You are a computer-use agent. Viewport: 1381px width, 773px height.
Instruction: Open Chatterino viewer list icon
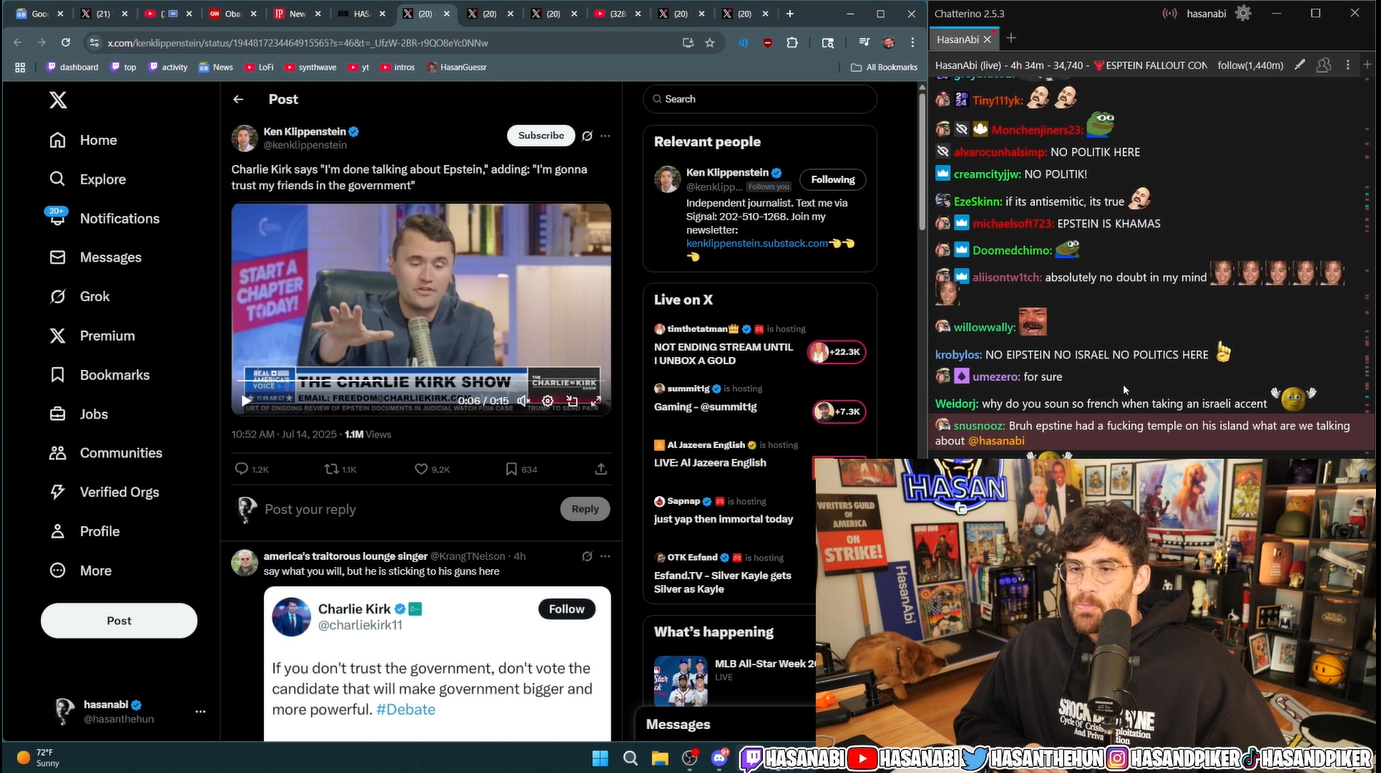(1324, 65)
